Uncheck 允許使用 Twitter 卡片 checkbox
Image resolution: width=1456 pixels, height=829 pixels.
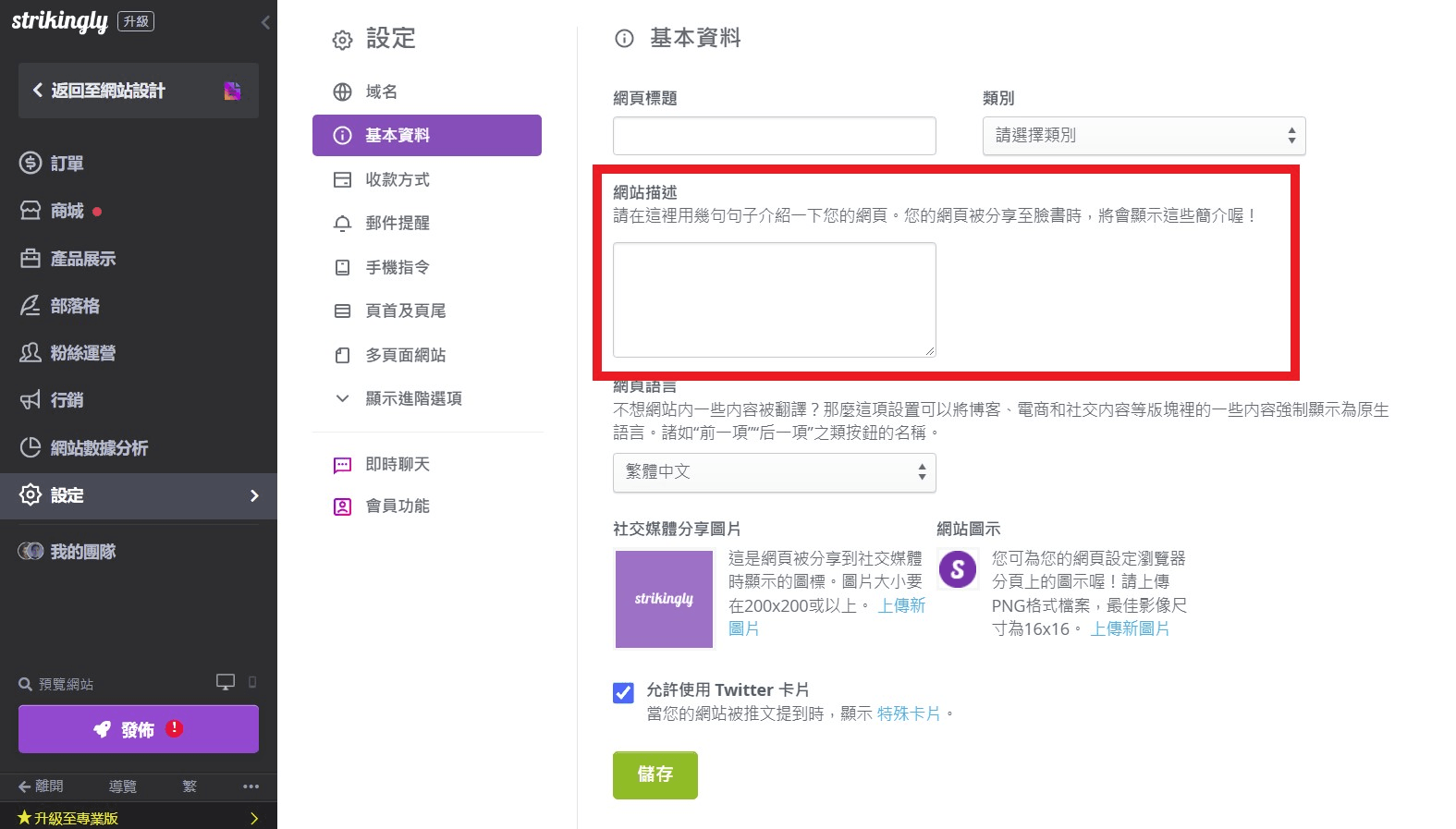(x=623, y=692)
